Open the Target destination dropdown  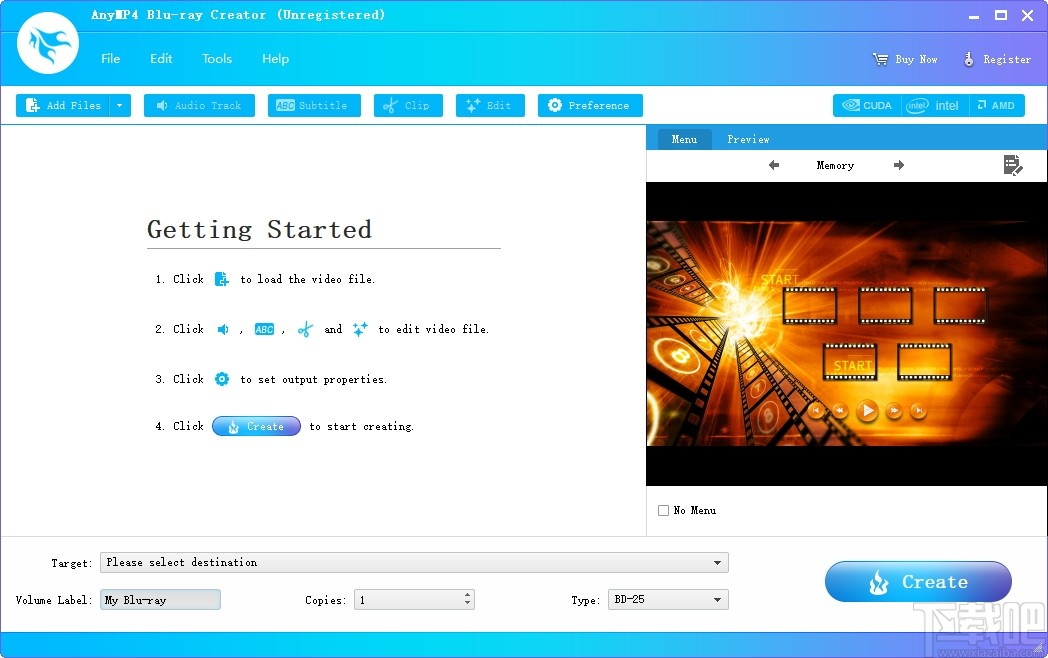717,562
